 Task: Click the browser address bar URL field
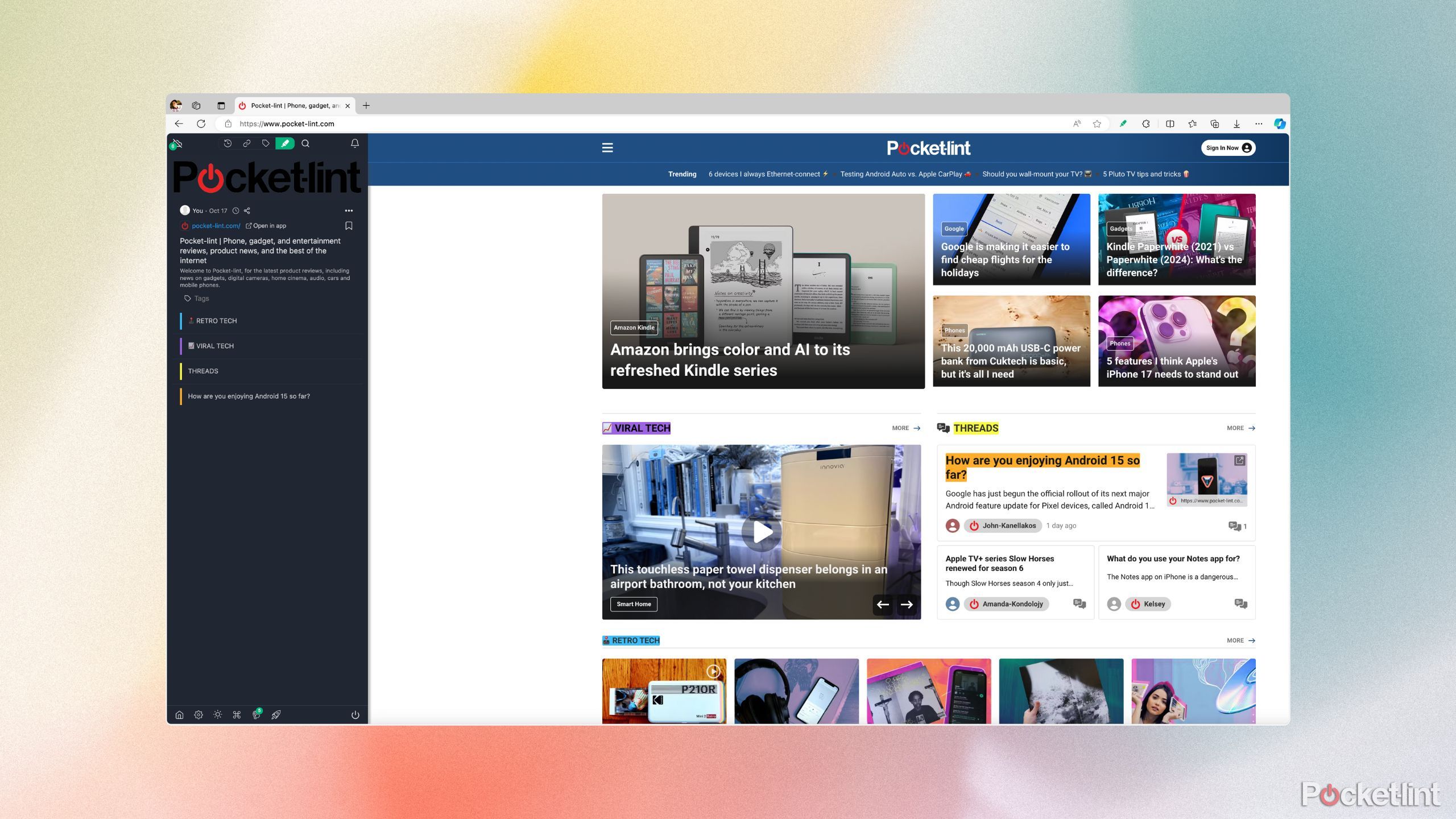[x=648, y=124]
